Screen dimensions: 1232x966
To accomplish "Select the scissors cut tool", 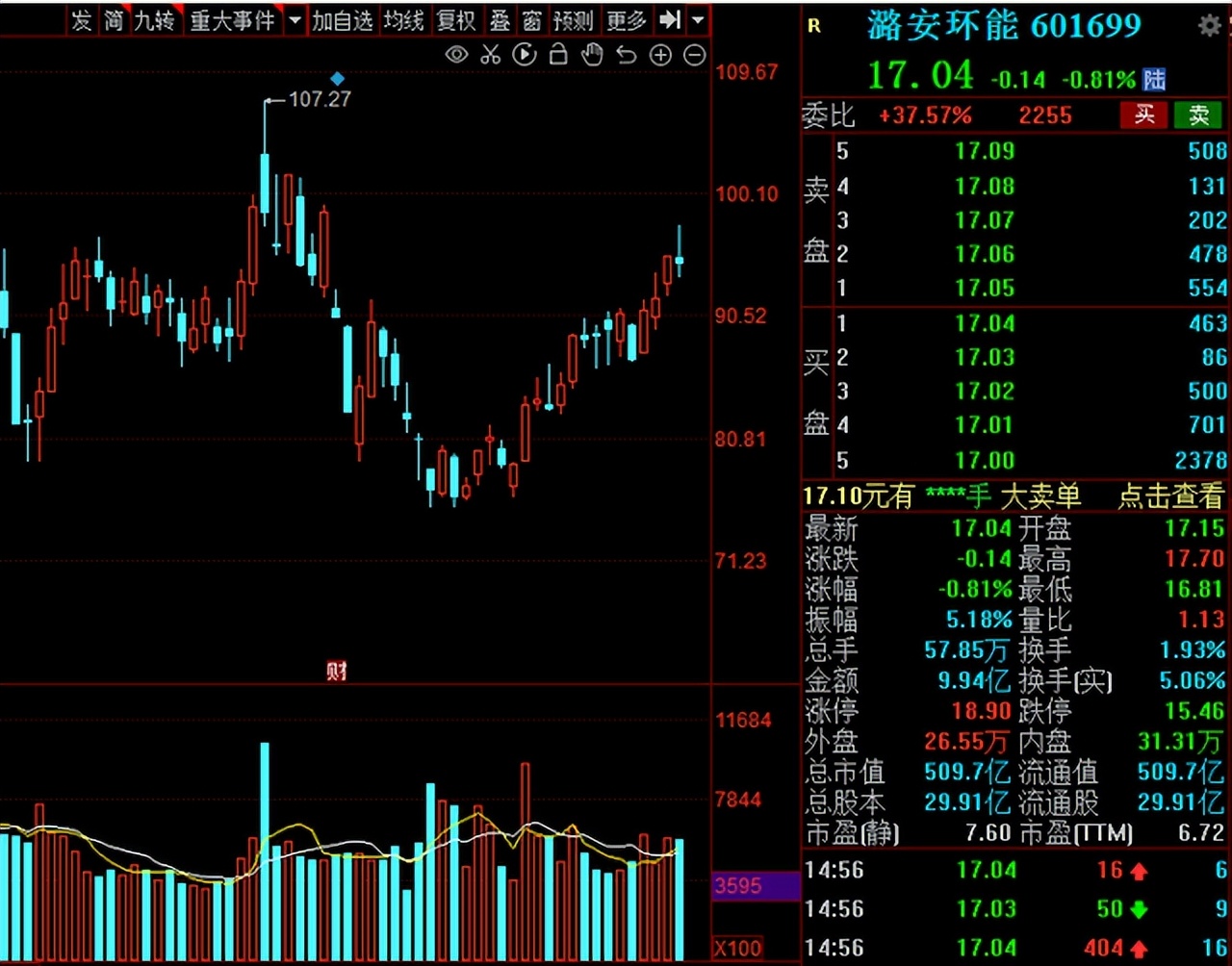I will (x=491, y=55).
